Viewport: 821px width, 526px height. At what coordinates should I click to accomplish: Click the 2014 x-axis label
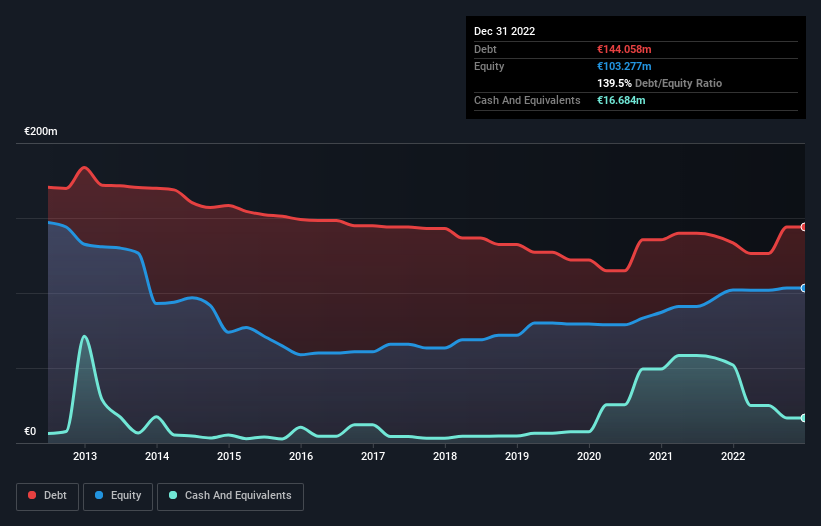pyautogui.click(x=157, y=456)
